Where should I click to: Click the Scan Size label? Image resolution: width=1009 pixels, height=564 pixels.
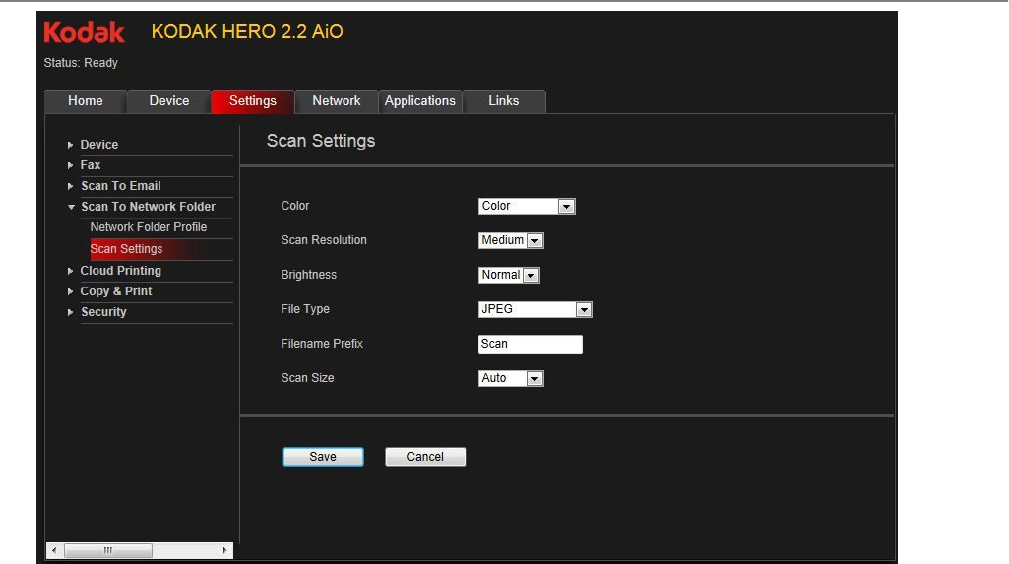pyautogui.click(x=308, y=378)
